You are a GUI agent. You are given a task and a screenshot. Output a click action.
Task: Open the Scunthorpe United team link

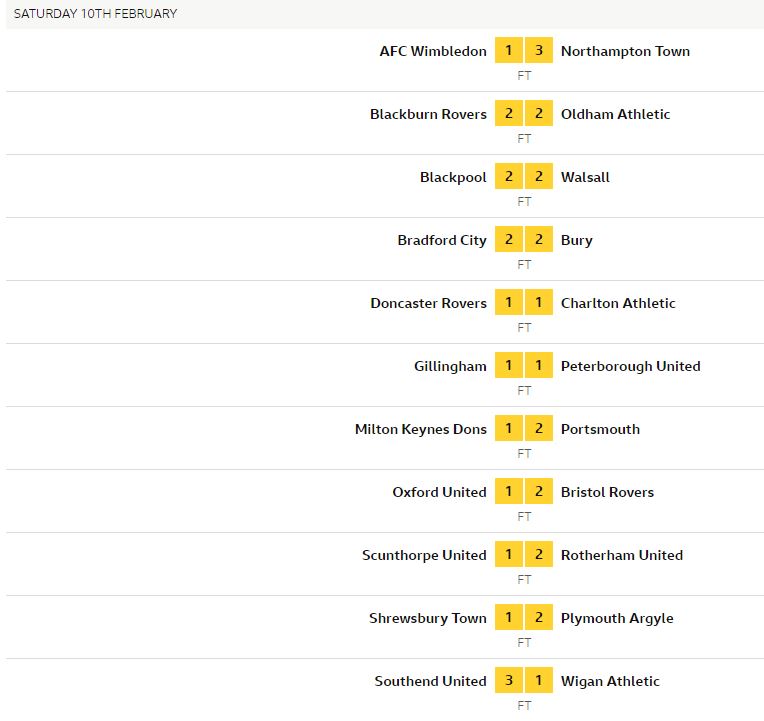[x=424, y=555]
